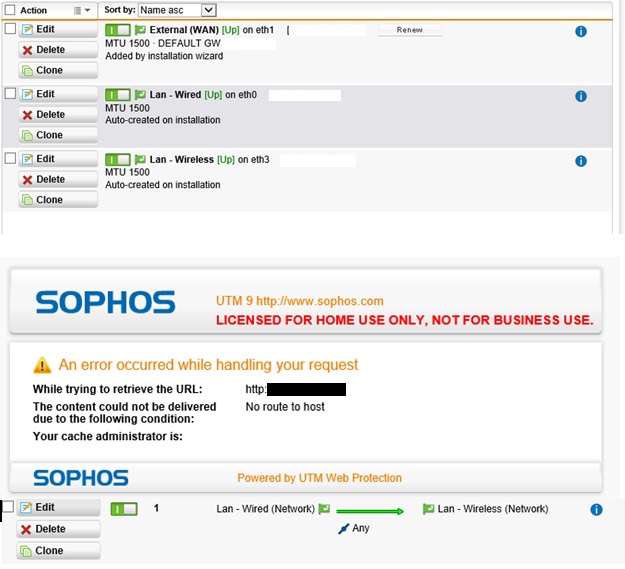Click the External (WAN) interface flag icon
Viewport: 625px width, 569px height.
[140, 30]
